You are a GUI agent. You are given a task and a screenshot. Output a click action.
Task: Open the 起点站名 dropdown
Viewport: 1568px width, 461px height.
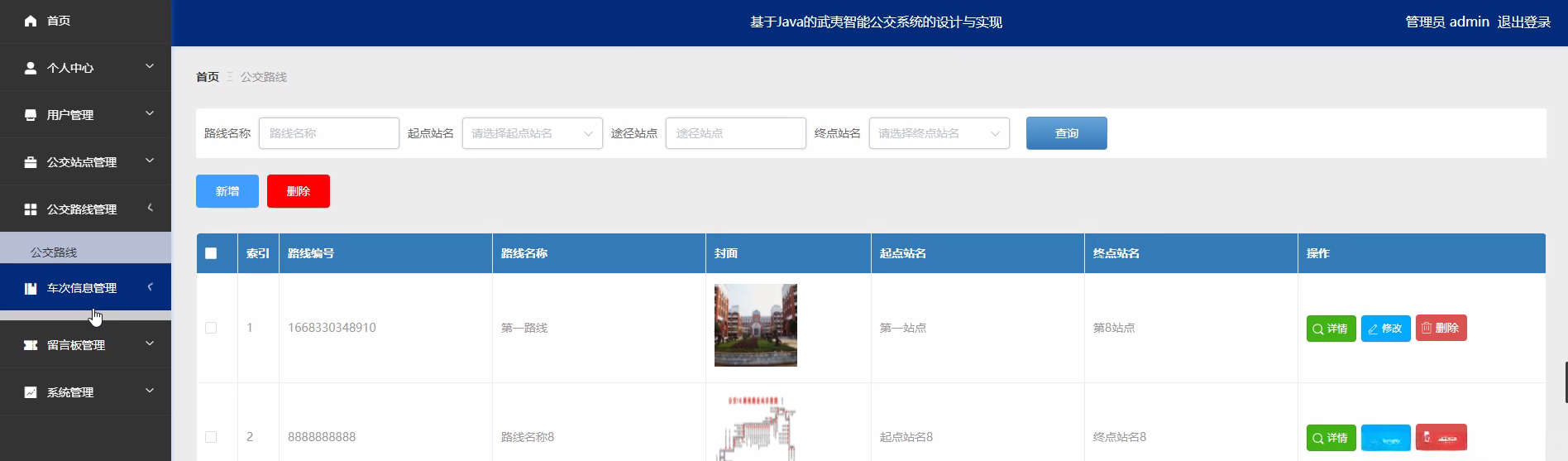point(533,133)
